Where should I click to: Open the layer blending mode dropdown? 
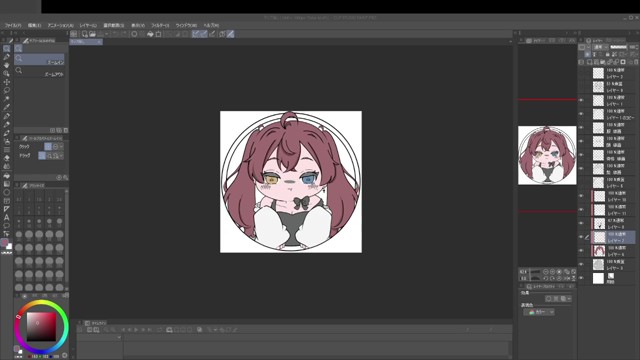[x=600, y=47]
